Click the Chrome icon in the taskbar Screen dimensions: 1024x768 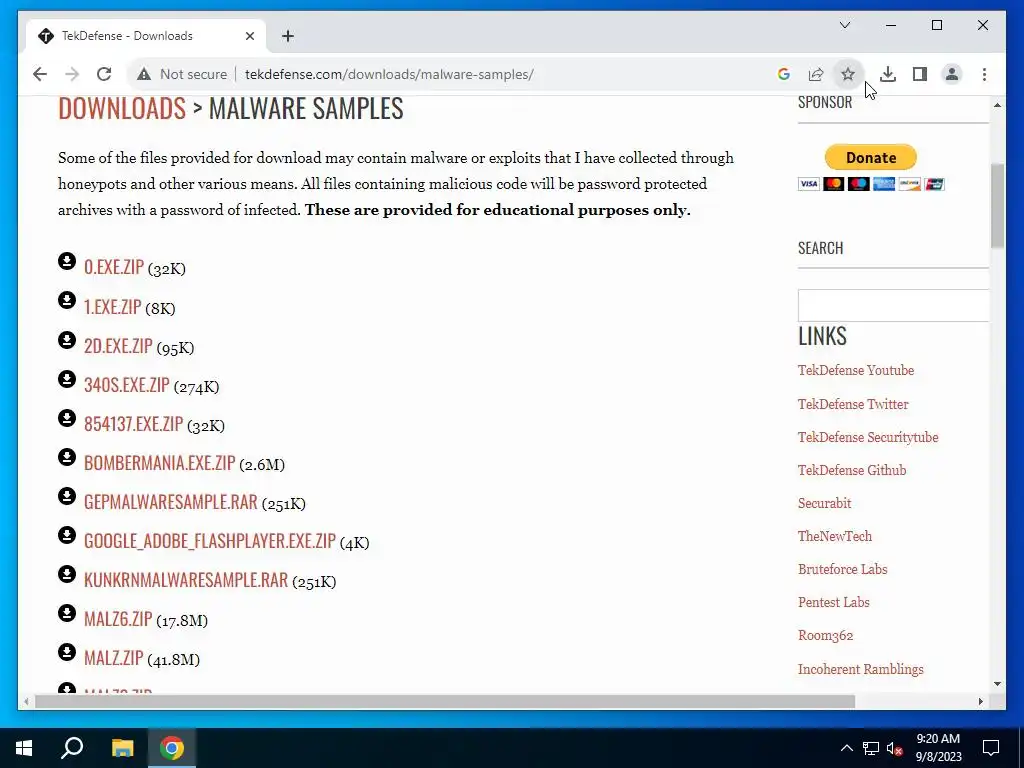(x=172, y=748)
